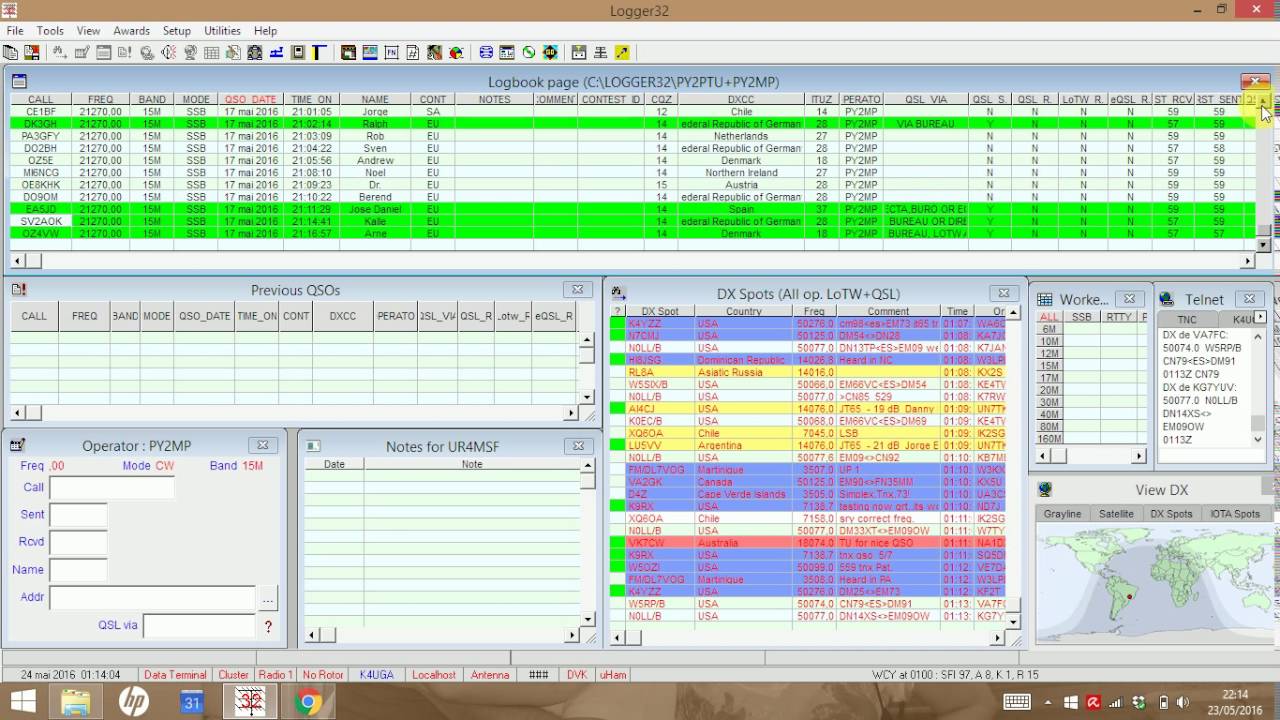Click the grid table toolbar icon
Image resolution: width=1280 pixels, height=720 pixels.
(x=211, y=52)
